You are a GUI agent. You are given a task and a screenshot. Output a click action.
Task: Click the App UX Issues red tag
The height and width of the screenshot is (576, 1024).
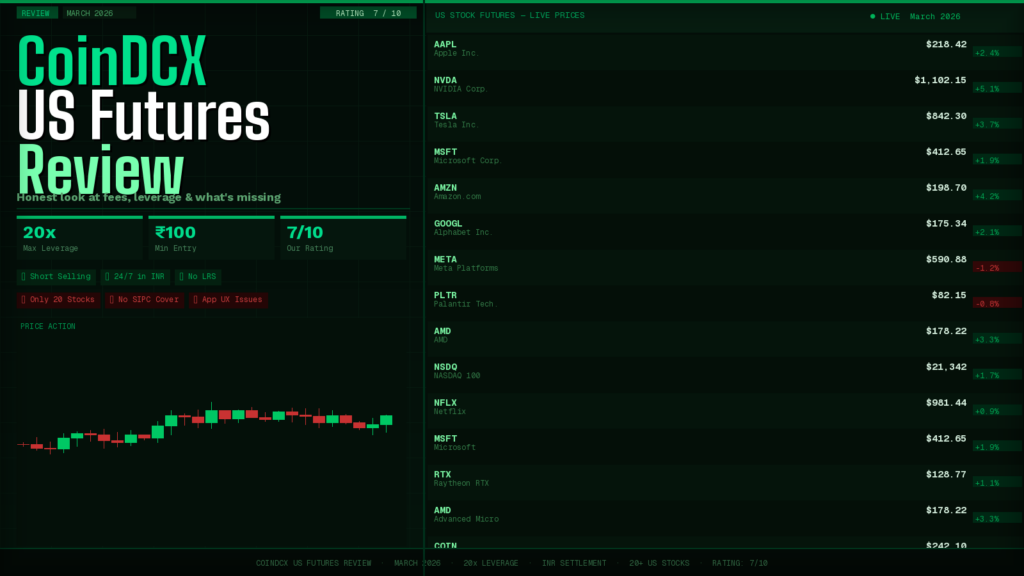point(228,299)
